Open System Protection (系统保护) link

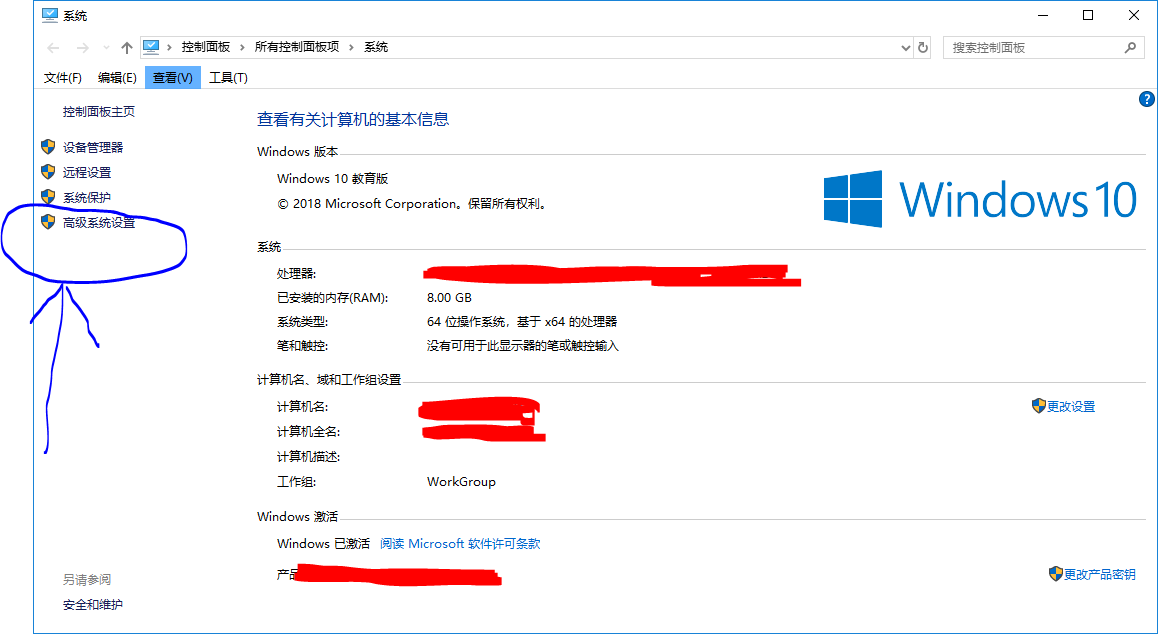tap(87, 197)
